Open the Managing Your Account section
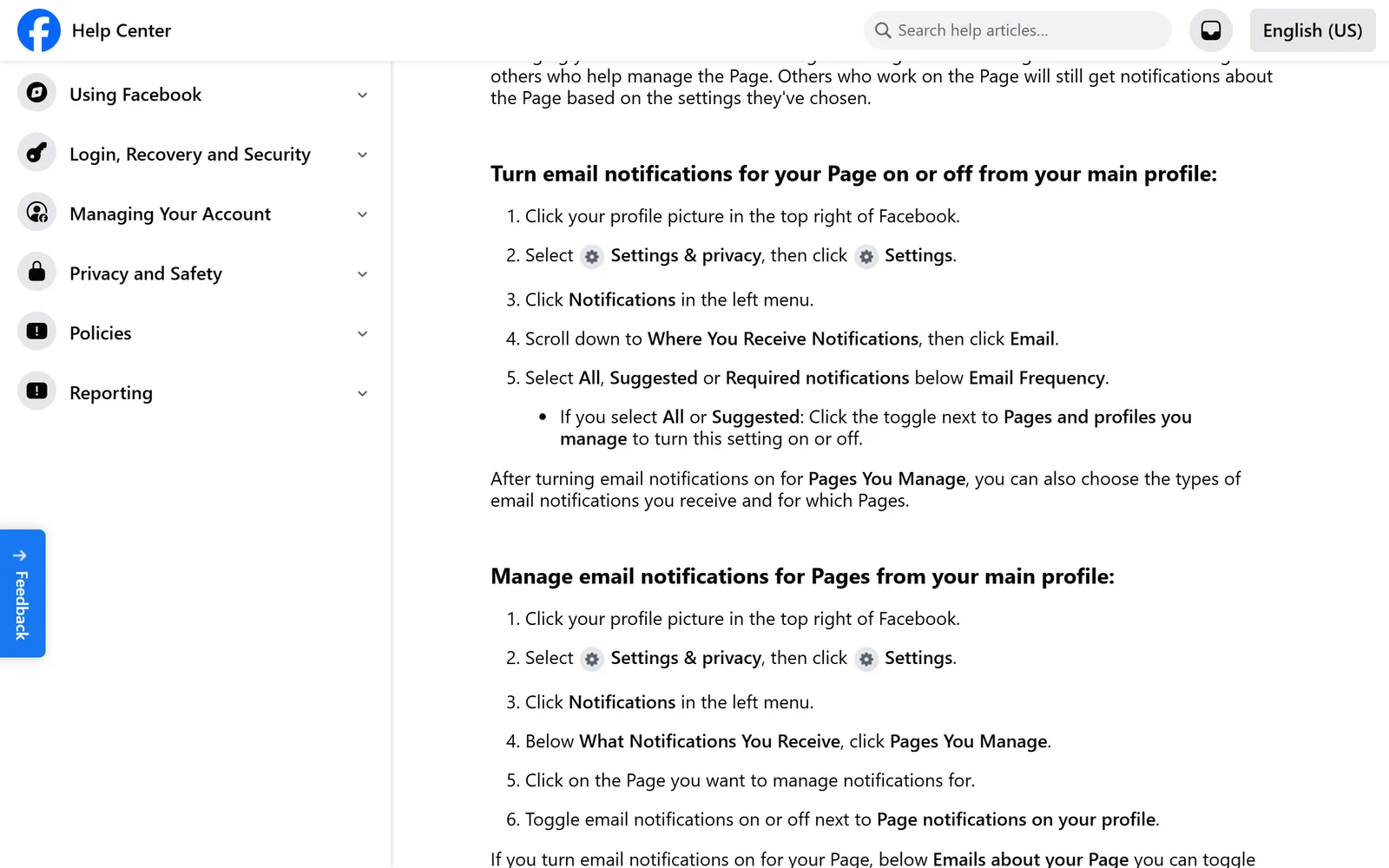 195,214
